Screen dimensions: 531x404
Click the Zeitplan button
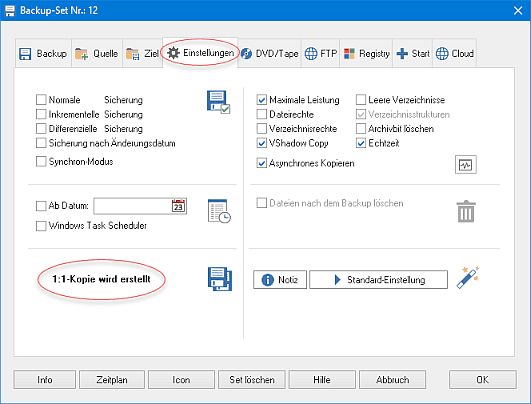pyautogui.click(x=112, y=380)
